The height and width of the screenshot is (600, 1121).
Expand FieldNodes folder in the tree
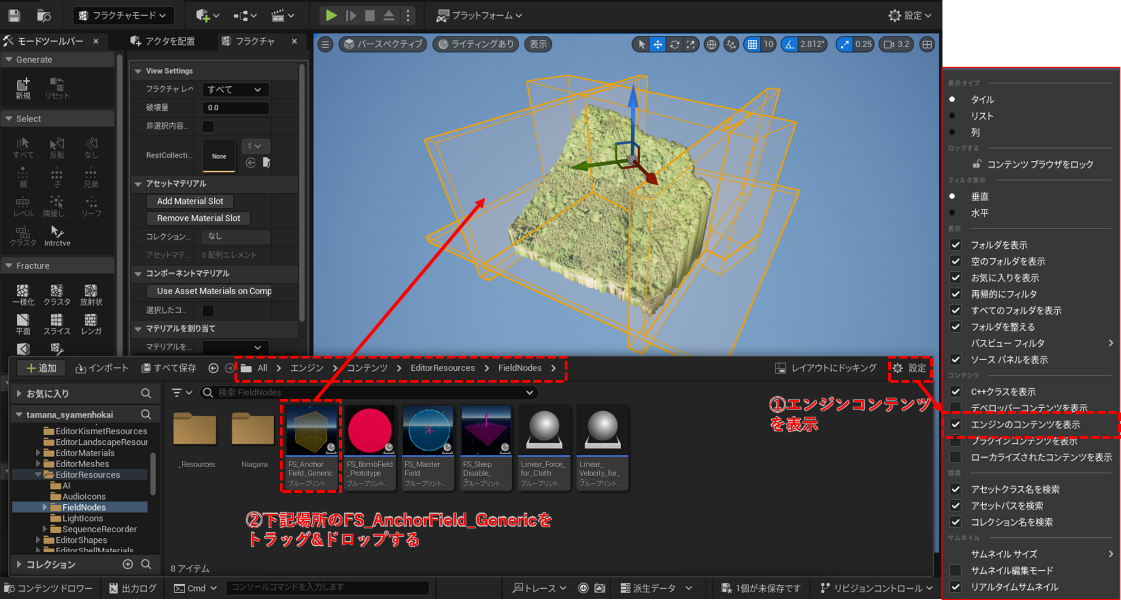pos(44,507)
